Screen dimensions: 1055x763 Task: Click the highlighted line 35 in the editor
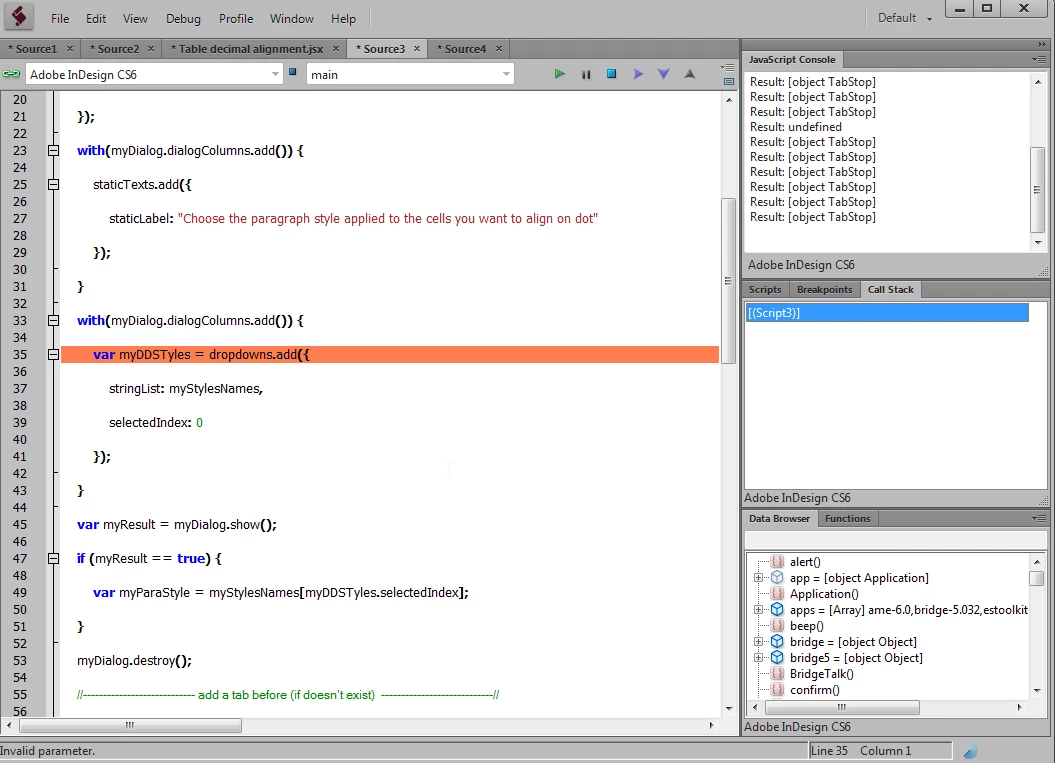[x=390, y=355]
